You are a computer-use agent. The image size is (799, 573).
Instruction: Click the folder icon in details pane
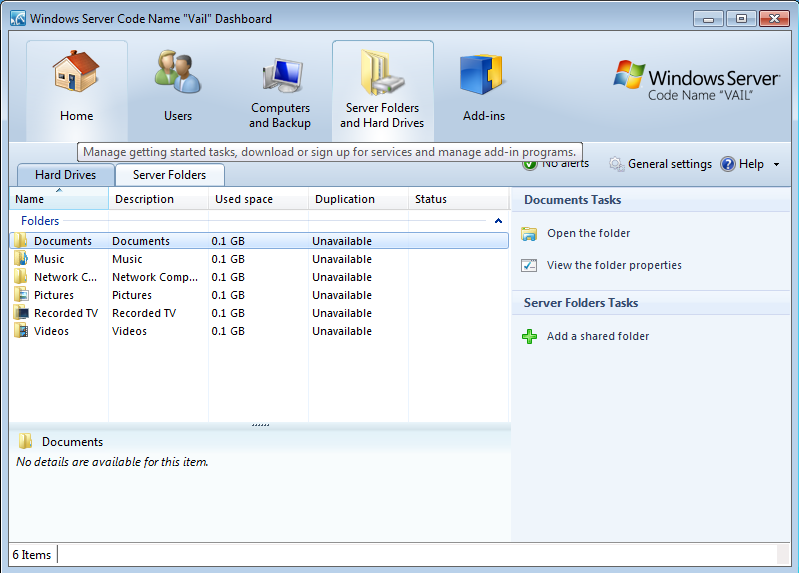point(25,441)
